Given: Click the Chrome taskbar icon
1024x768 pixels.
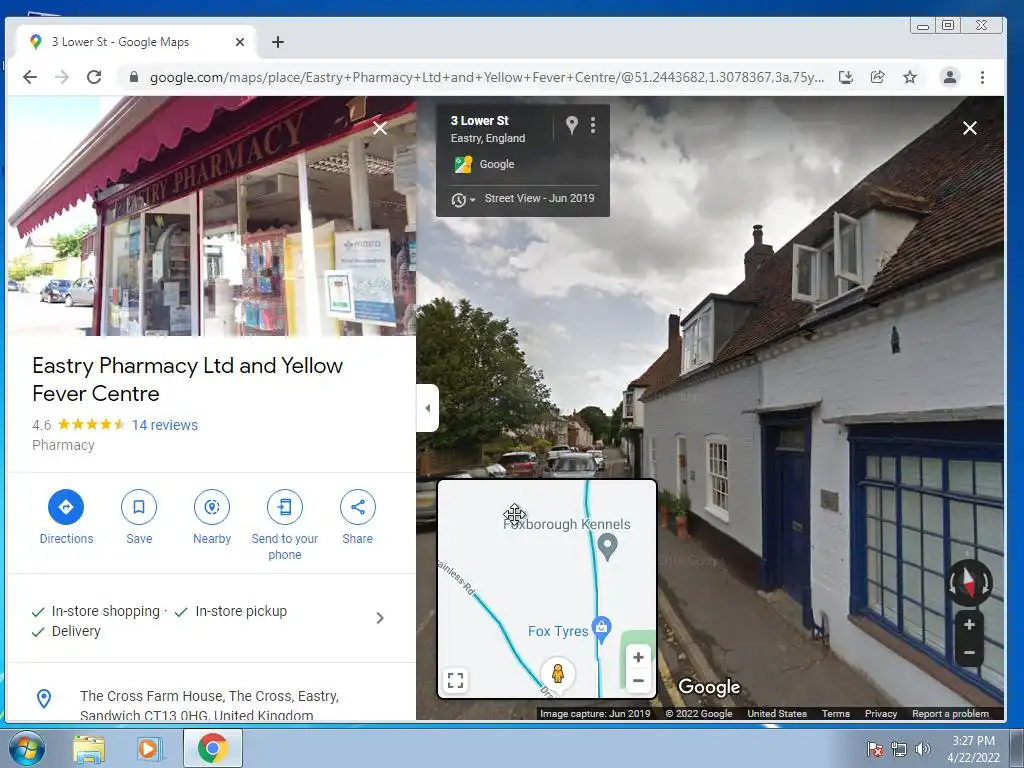Looking at the screenshot, I should 212,748.
